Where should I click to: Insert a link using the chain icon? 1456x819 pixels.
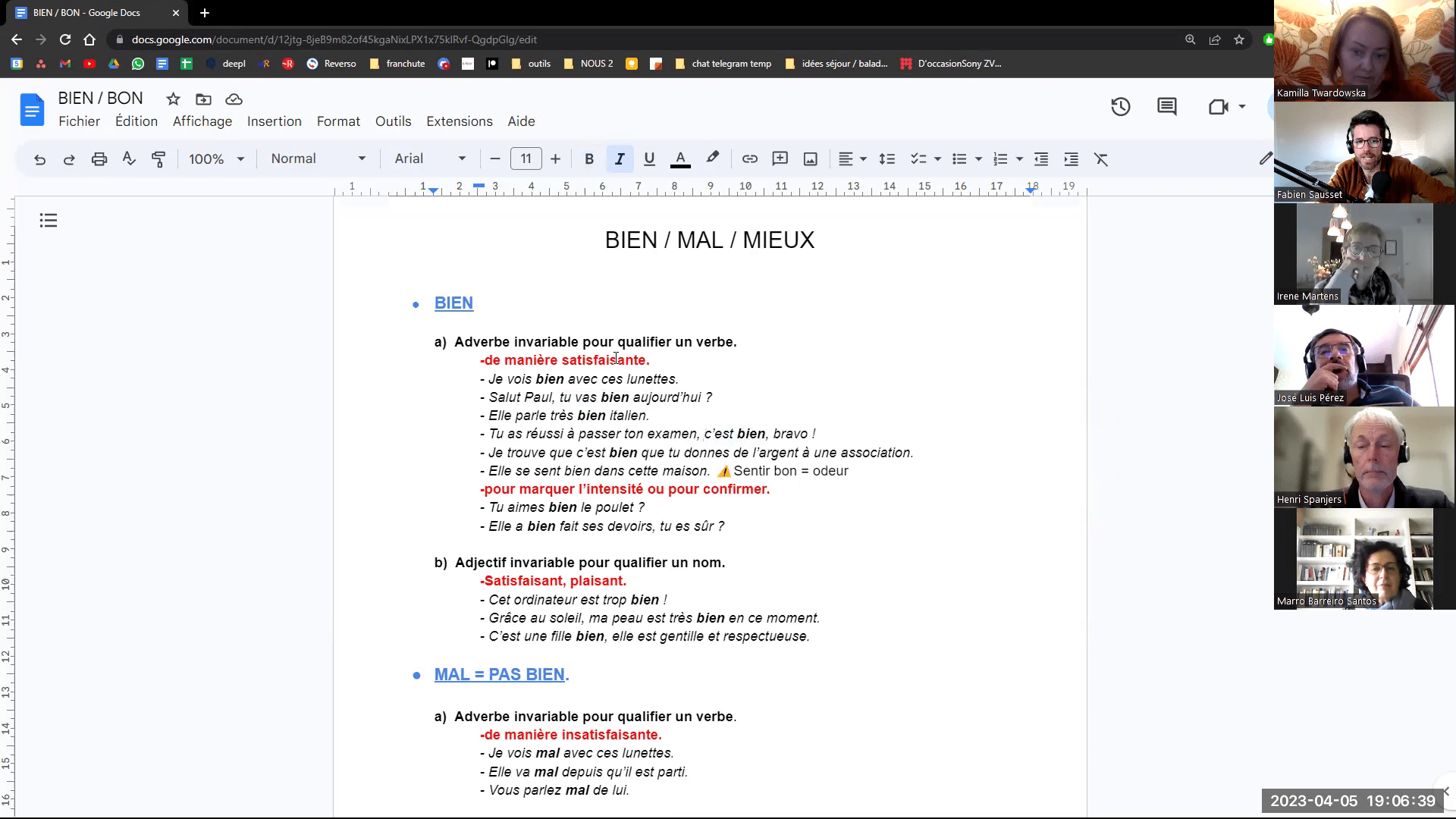point(750,159)
